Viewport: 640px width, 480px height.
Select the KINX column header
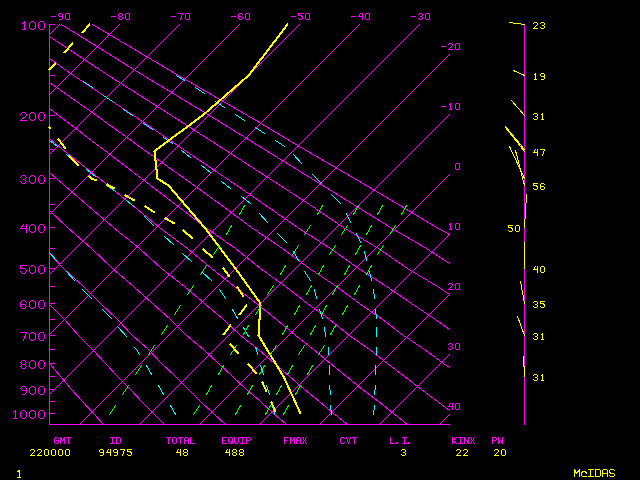462,440
